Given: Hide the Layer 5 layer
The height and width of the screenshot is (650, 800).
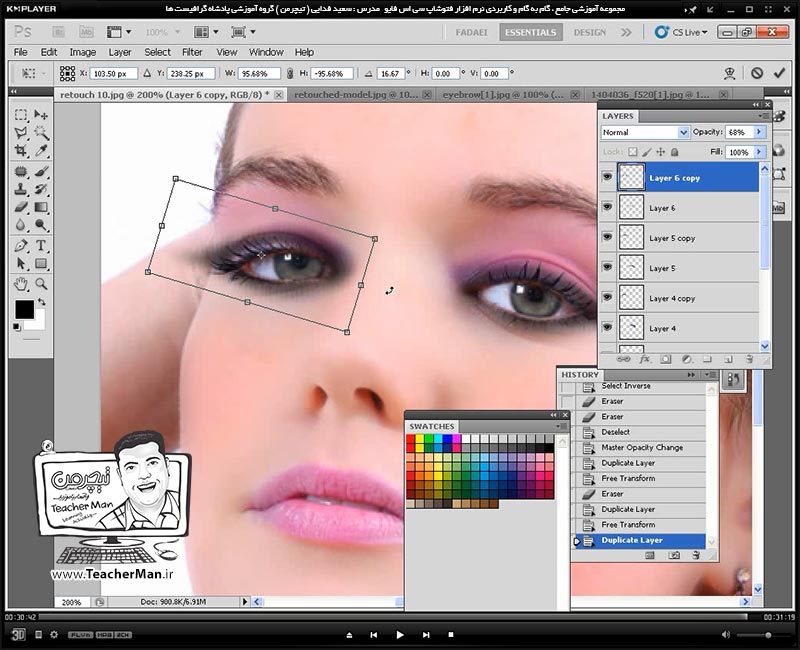Looking at the screenshot, I should [607, 267].
